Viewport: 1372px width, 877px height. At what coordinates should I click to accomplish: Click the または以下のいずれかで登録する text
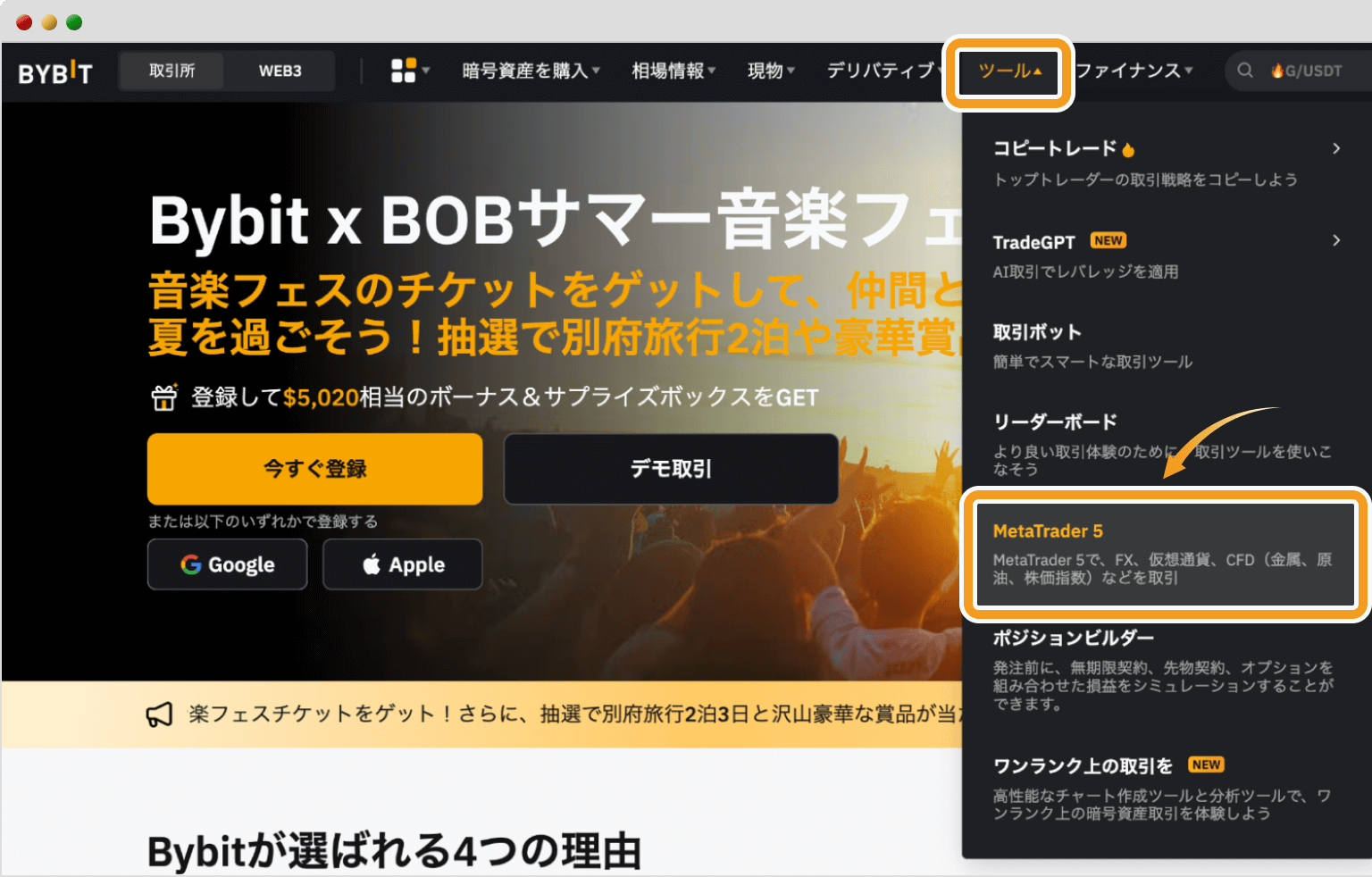(263, 522)
